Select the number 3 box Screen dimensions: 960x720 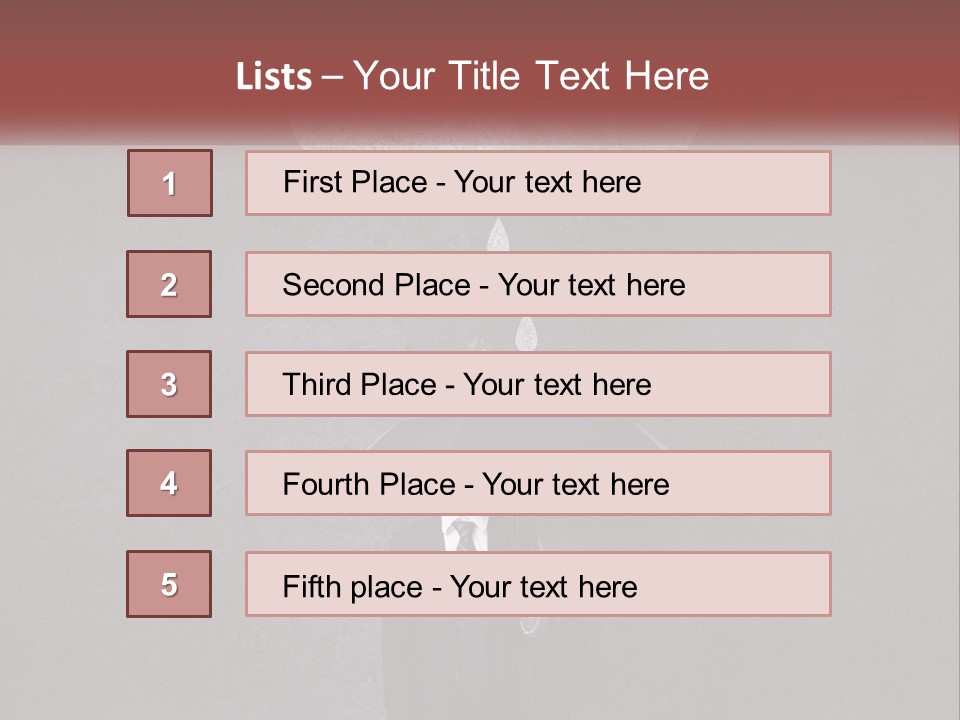[169, 384]
